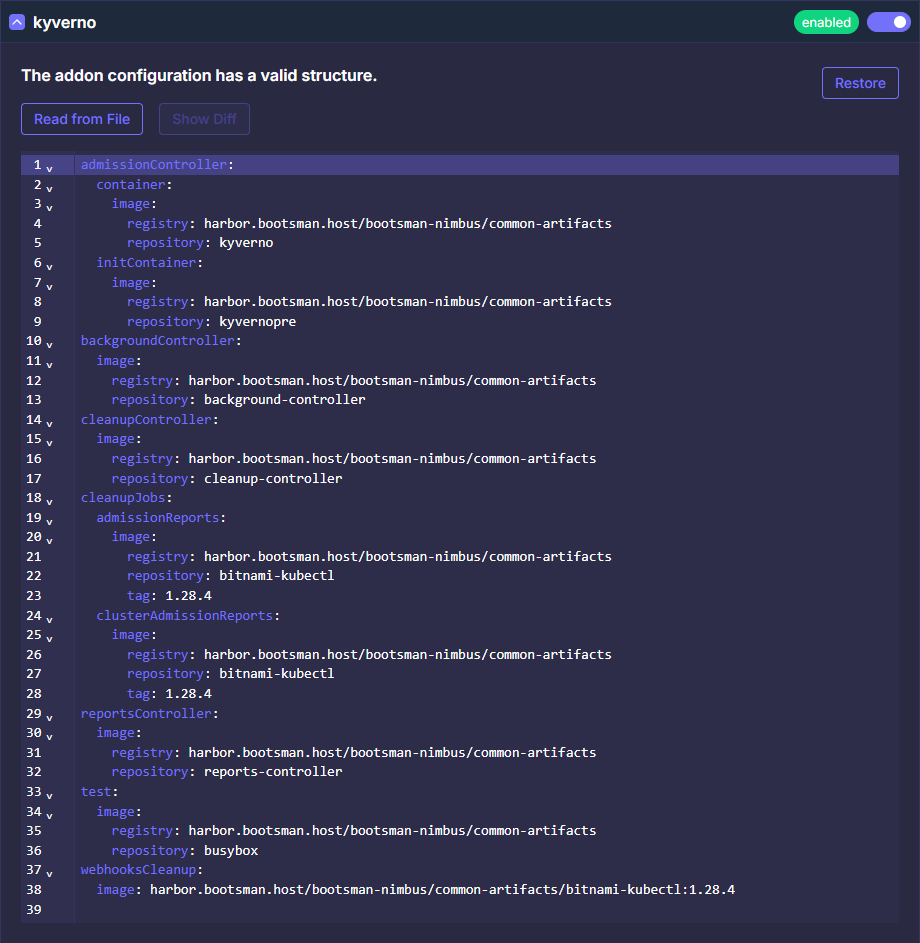Disable the kyverno addon toggle switch
The image size is (920, 943).
click(x=888, y=22)
